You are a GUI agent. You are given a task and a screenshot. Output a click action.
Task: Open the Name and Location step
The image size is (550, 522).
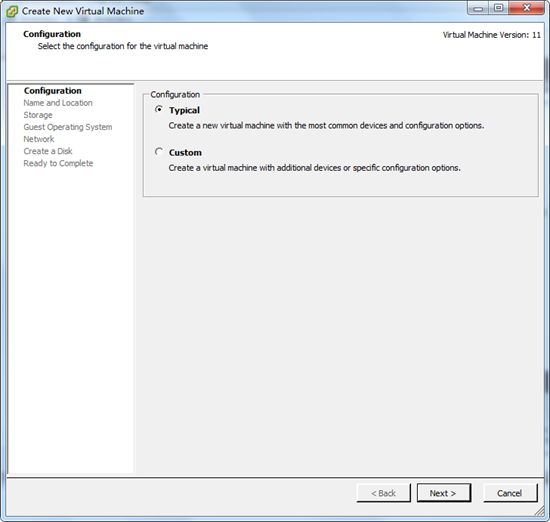58,103
